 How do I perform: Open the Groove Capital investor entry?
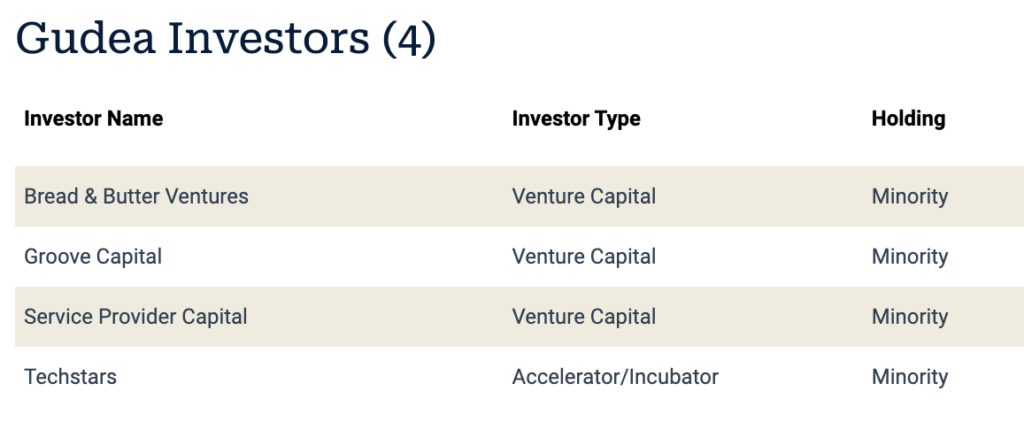tap(93, 257)
